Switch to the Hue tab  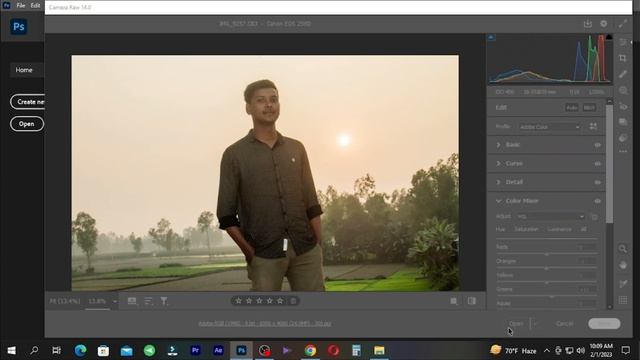tap(500, 229)
